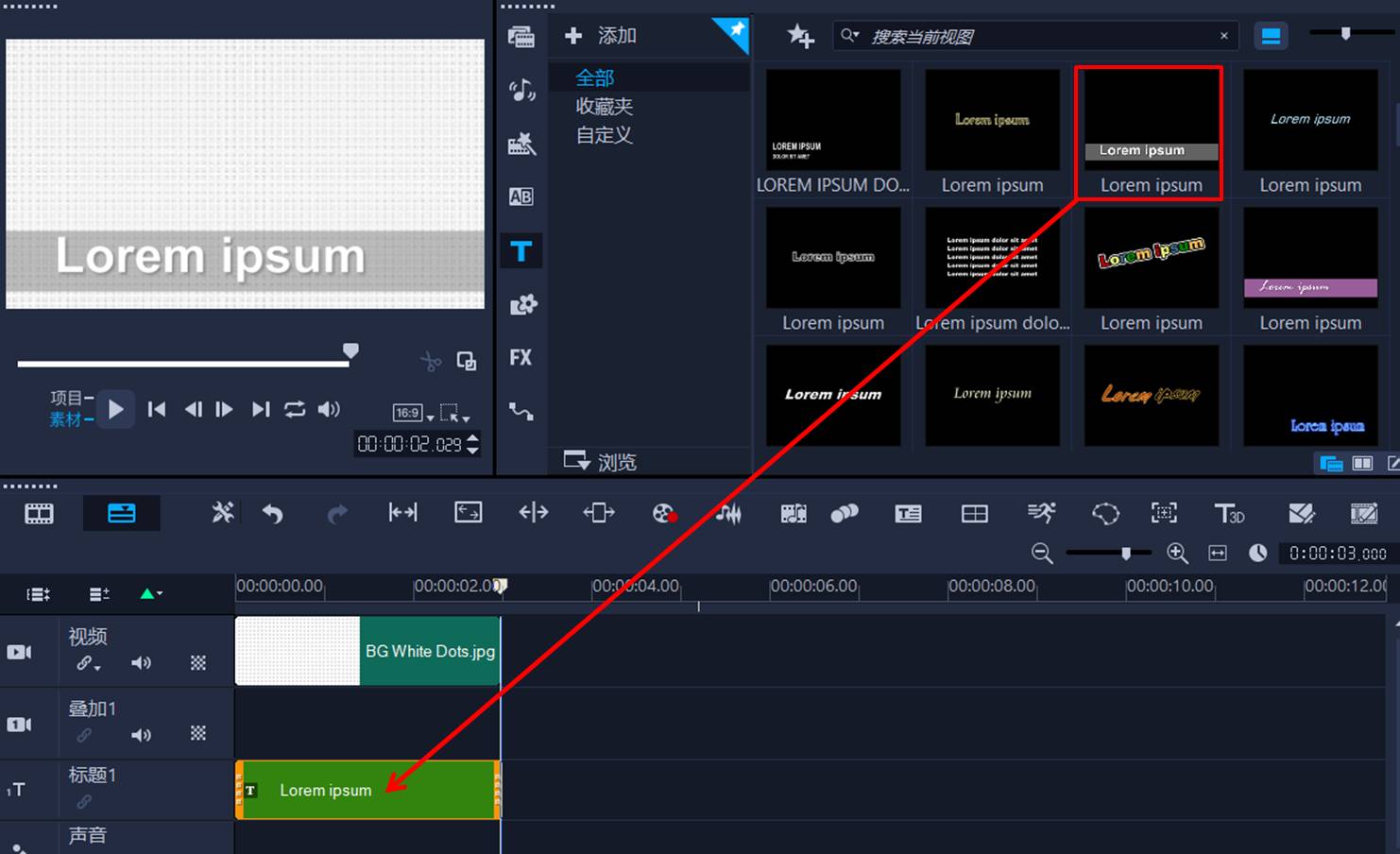Open the Motion path library icon
1400x854 pixels.
pyautogui.click(x=521, y=411)
